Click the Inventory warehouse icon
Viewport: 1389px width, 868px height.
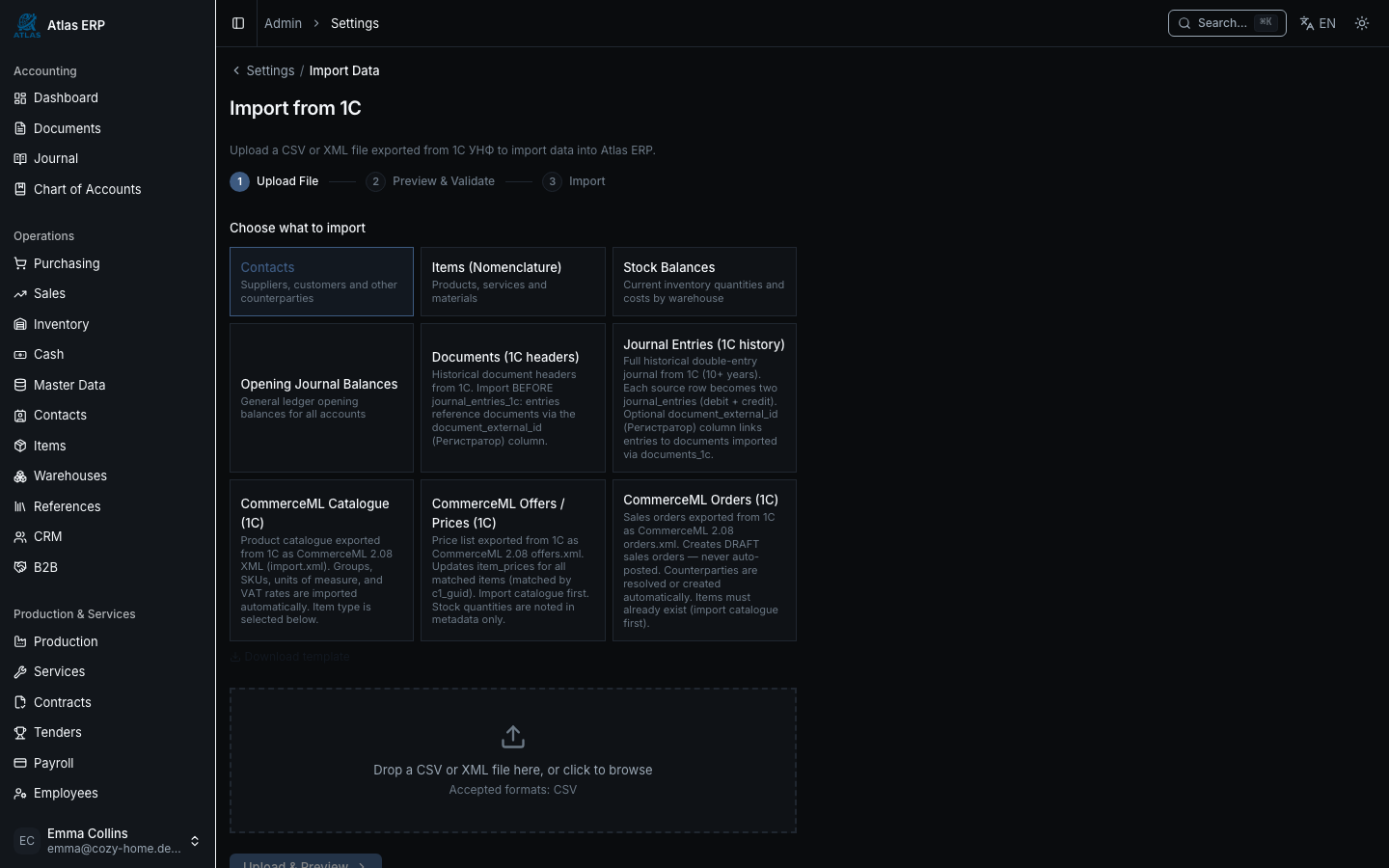[x=20, y=324]
